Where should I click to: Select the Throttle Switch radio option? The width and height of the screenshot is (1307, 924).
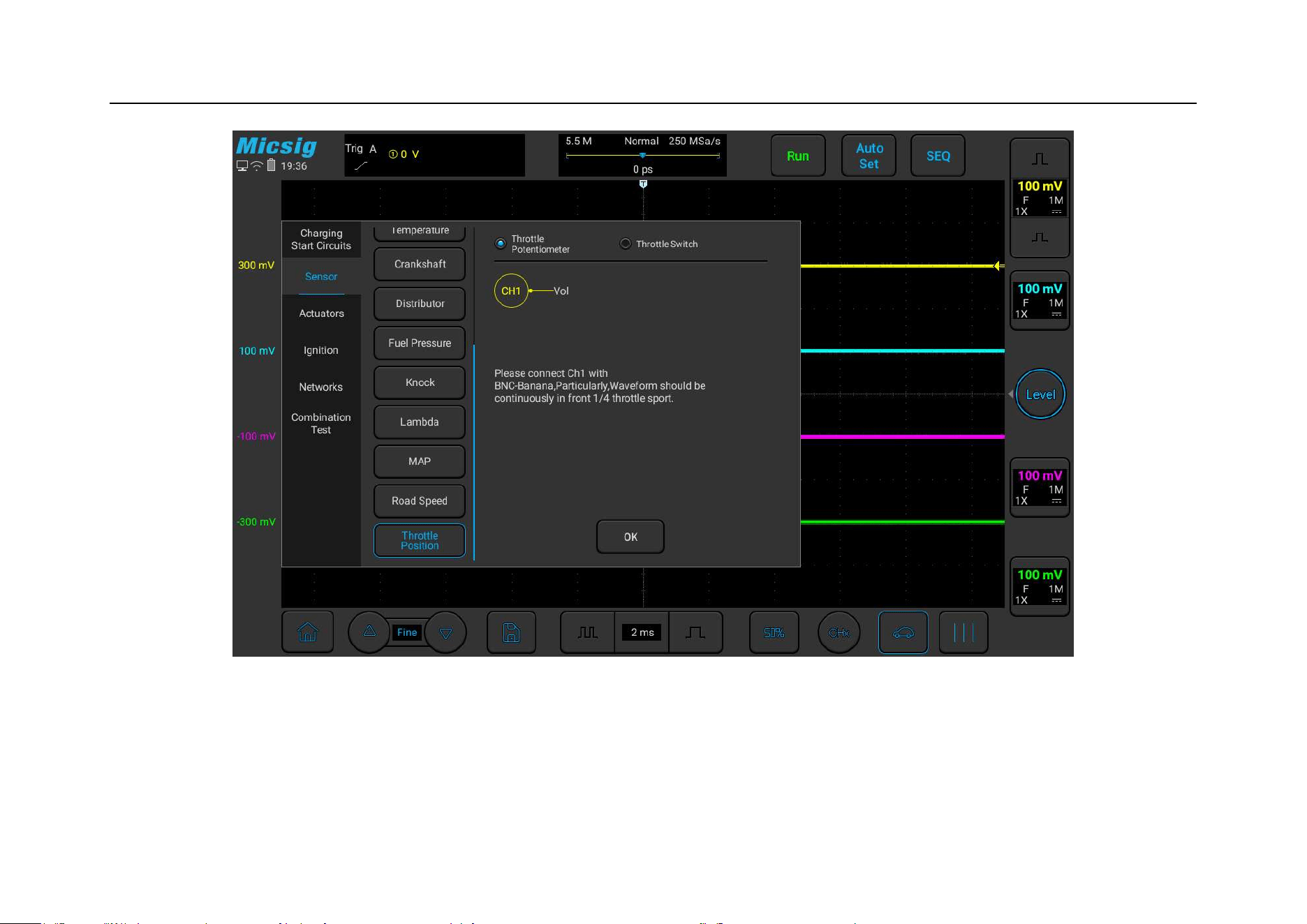tap(626, 244)
